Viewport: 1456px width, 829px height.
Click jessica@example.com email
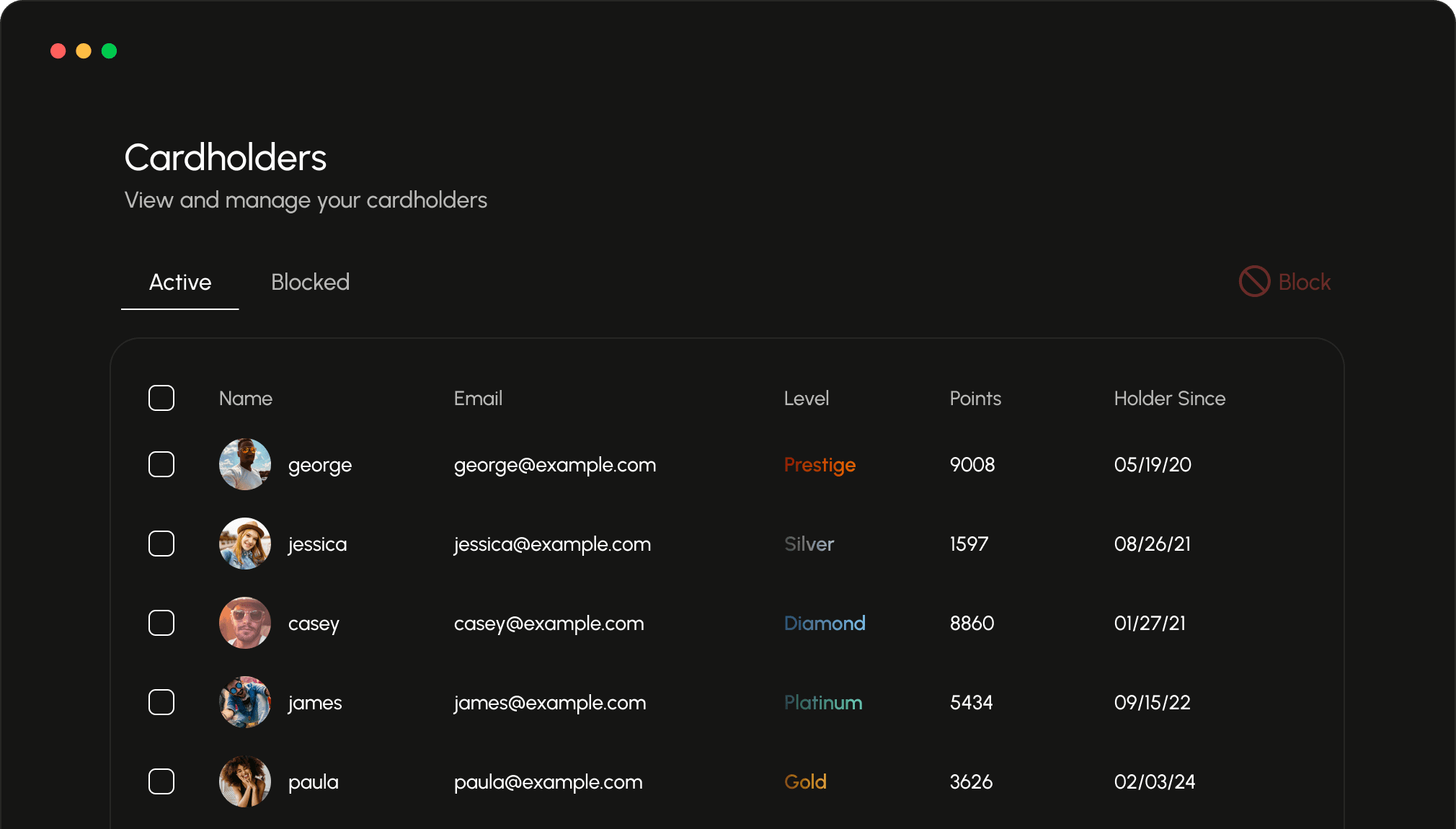tap(552, 545)
